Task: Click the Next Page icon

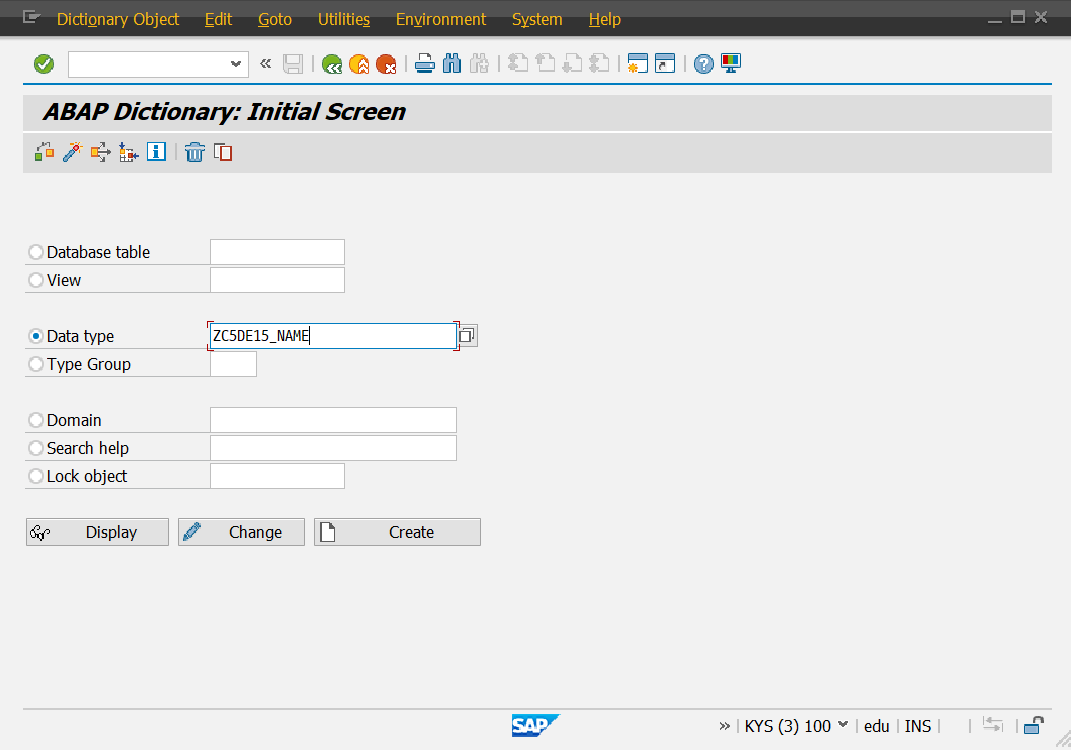Action: tap(572, 64)
